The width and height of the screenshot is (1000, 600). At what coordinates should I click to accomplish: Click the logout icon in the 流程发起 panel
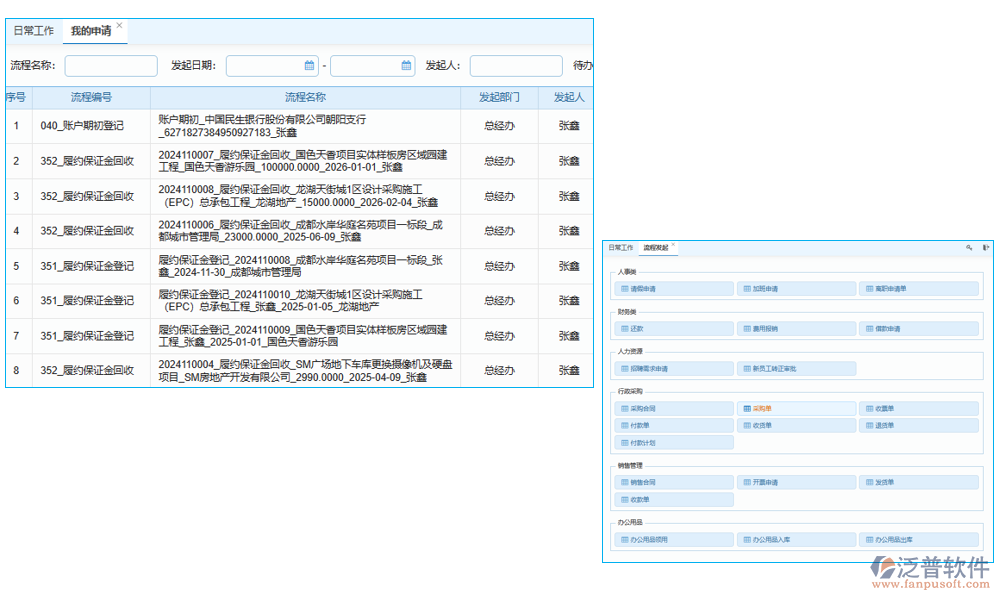click(x=986, y=247)
